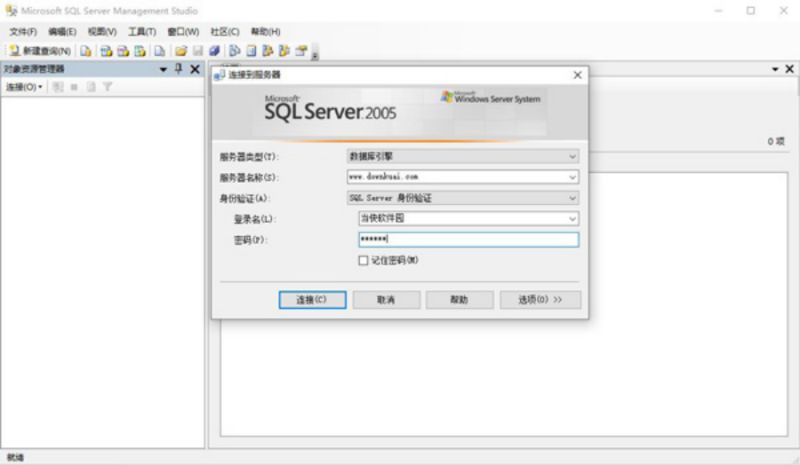Toggle the auto-hide pin on Object Explorer

click(x=179, y=68)
